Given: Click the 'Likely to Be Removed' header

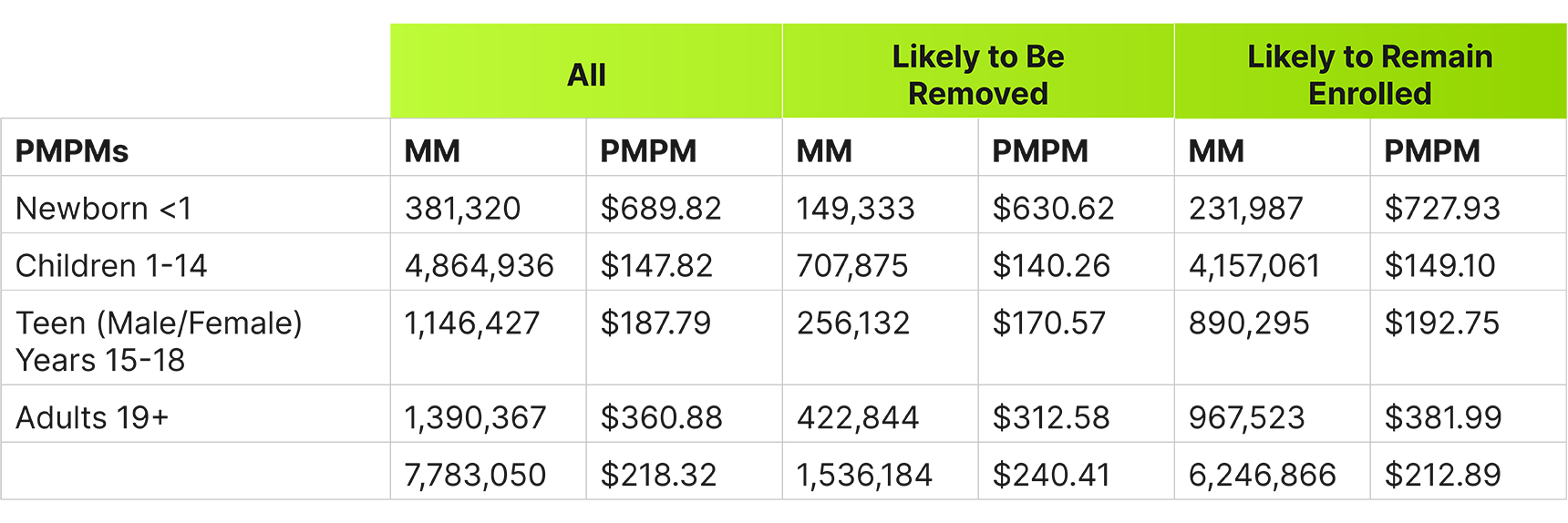Looking at the screenshot, I should coord(978,71).
